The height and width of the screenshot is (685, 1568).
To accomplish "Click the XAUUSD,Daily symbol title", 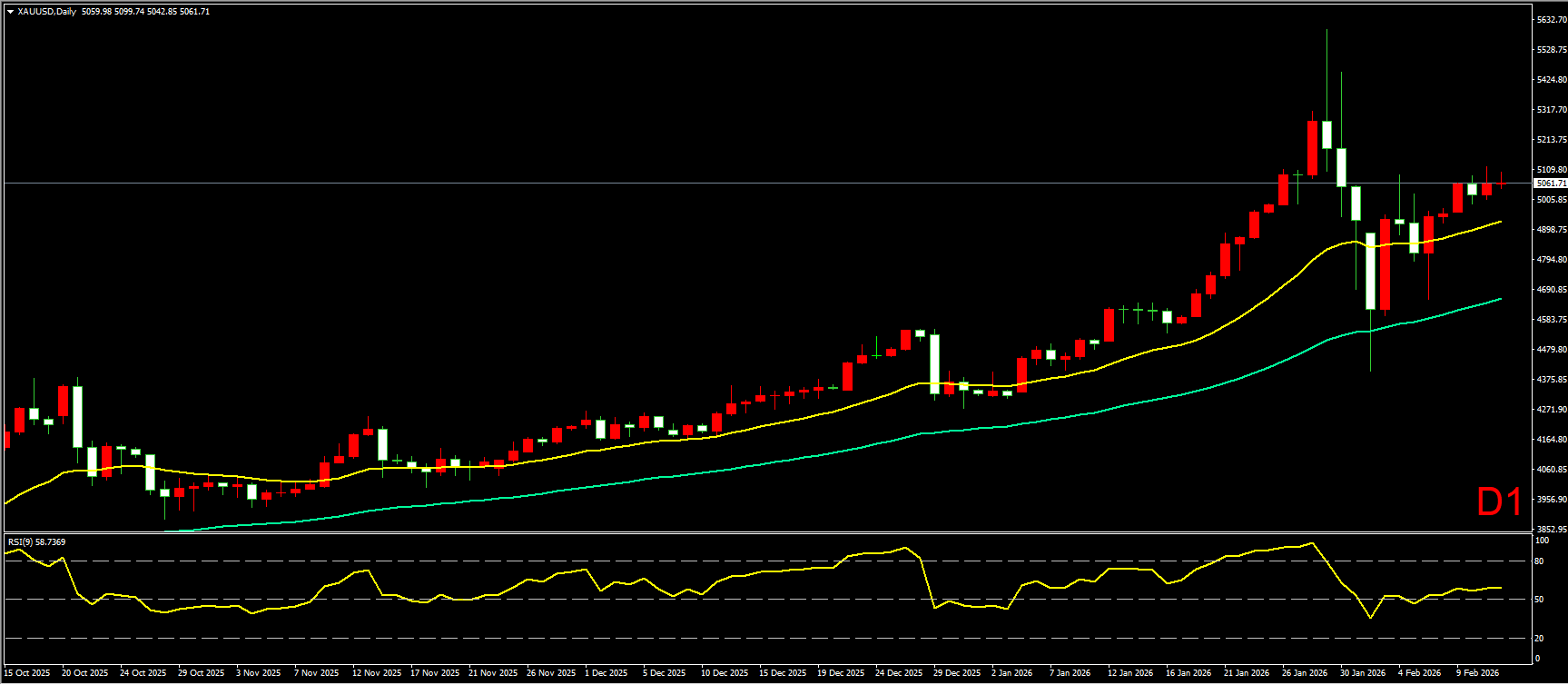I will [x=47, y=12].
